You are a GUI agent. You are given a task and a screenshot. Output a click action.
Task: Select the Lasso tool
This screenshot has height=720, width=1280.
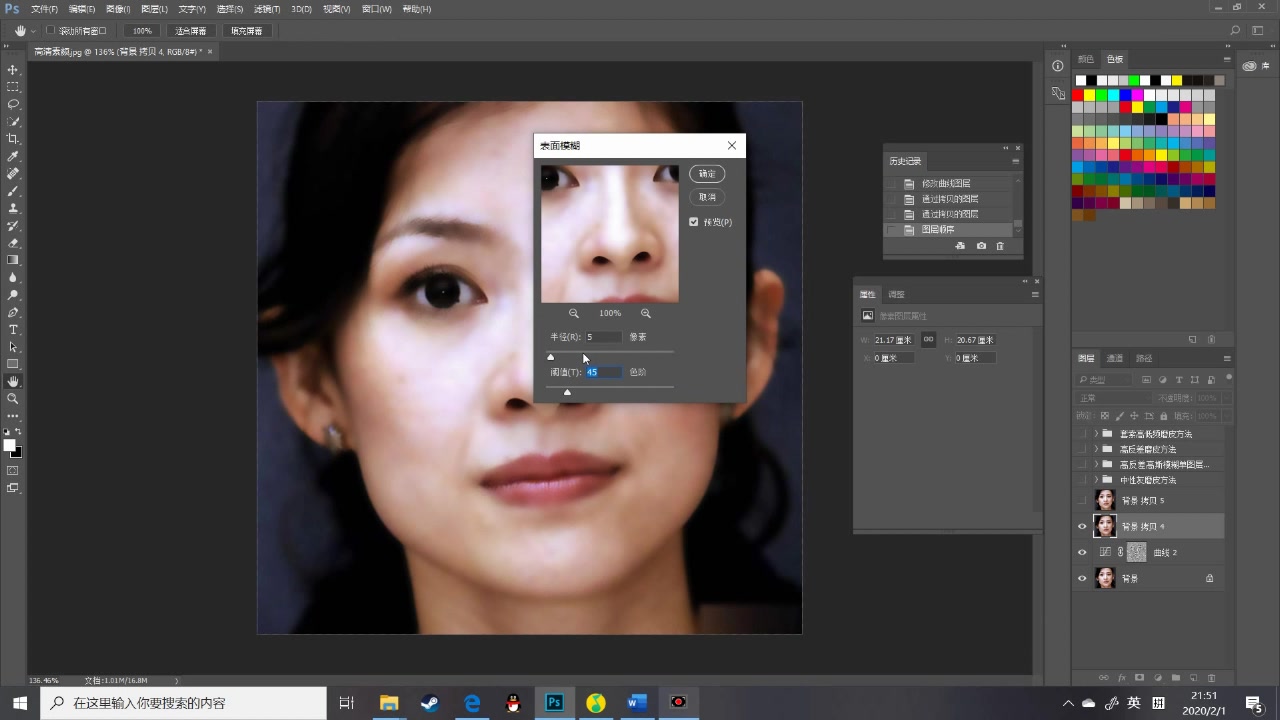[13, 104]
